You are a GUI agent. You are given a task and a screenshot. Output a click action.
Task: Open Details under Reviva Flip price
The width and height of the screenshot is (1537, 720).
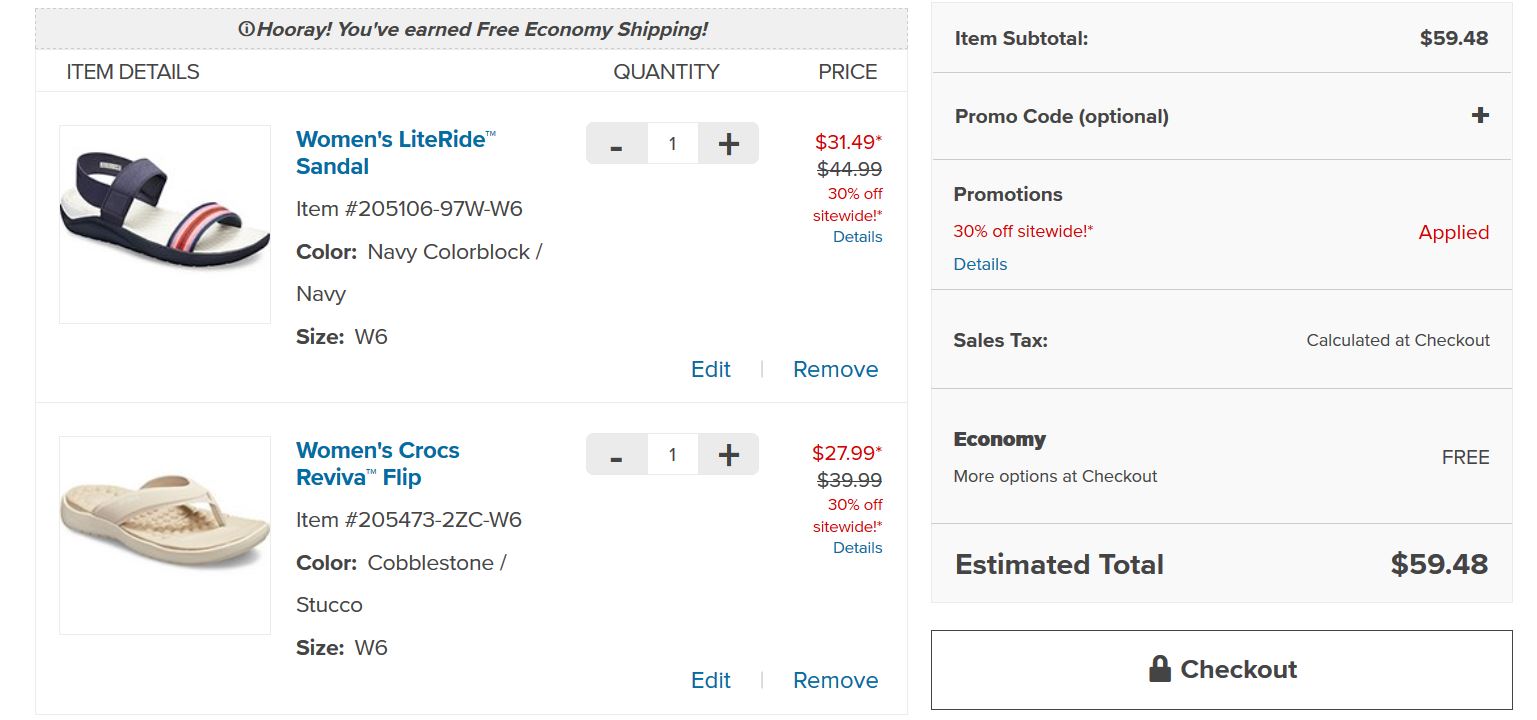click(x=858, y=548)
